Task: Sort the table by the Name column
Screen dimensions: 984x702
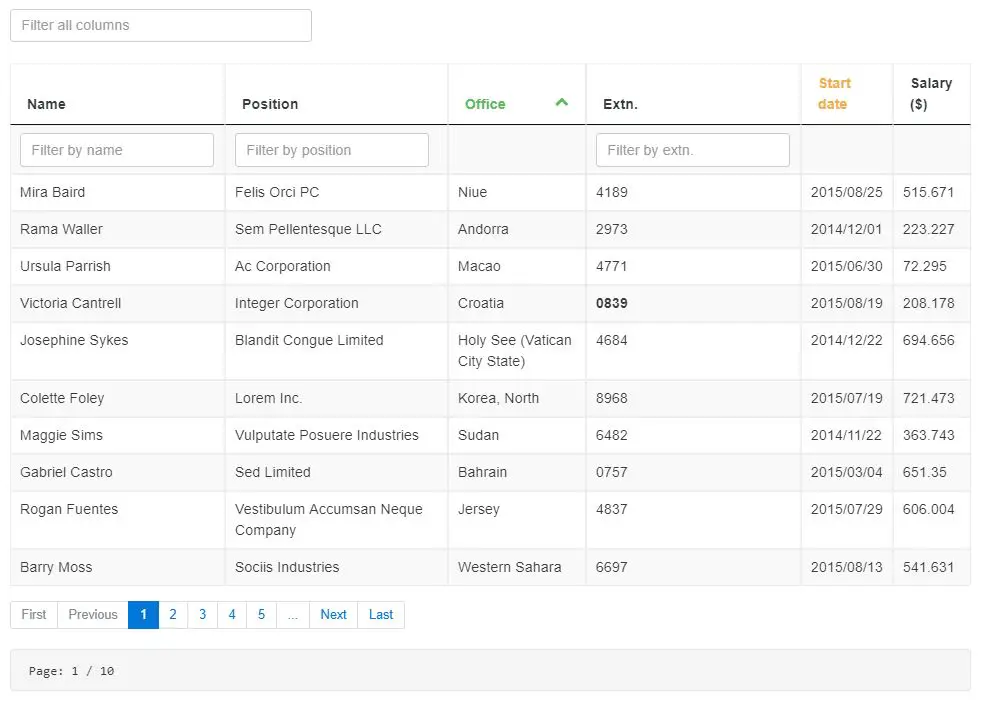Action: 46,103
